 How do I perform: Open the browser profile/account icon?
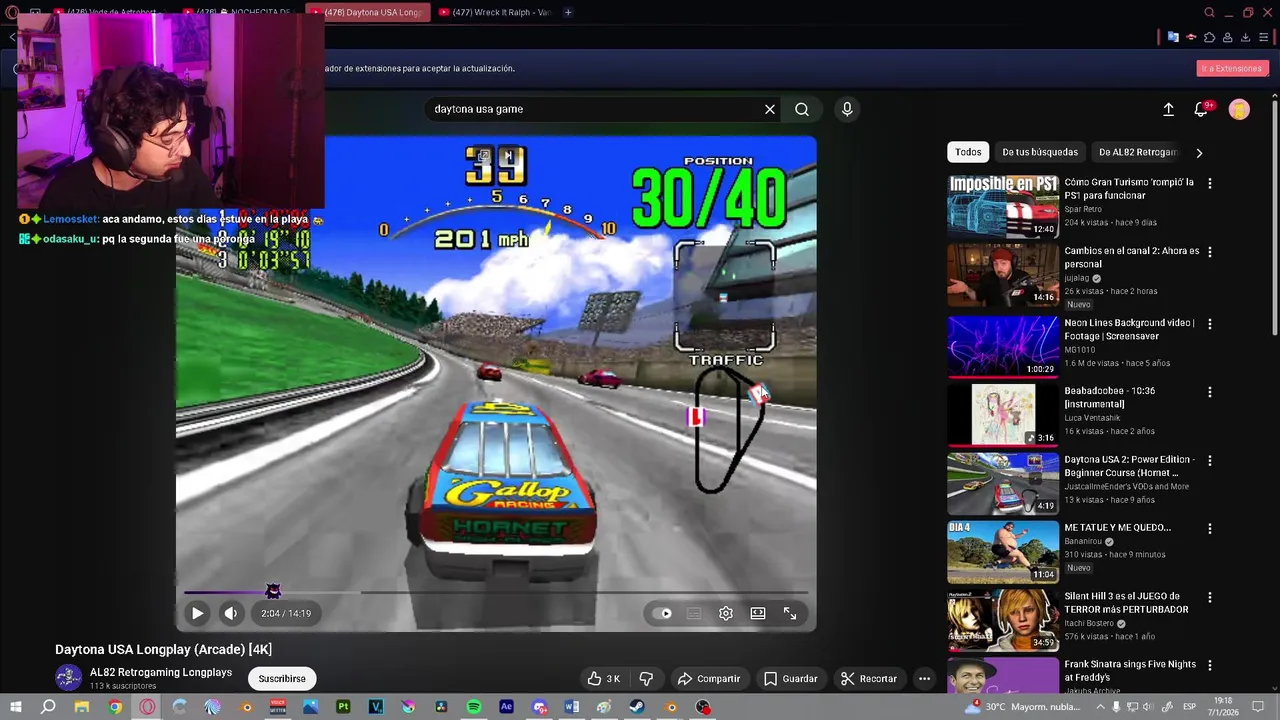(x=1227, y=37)
